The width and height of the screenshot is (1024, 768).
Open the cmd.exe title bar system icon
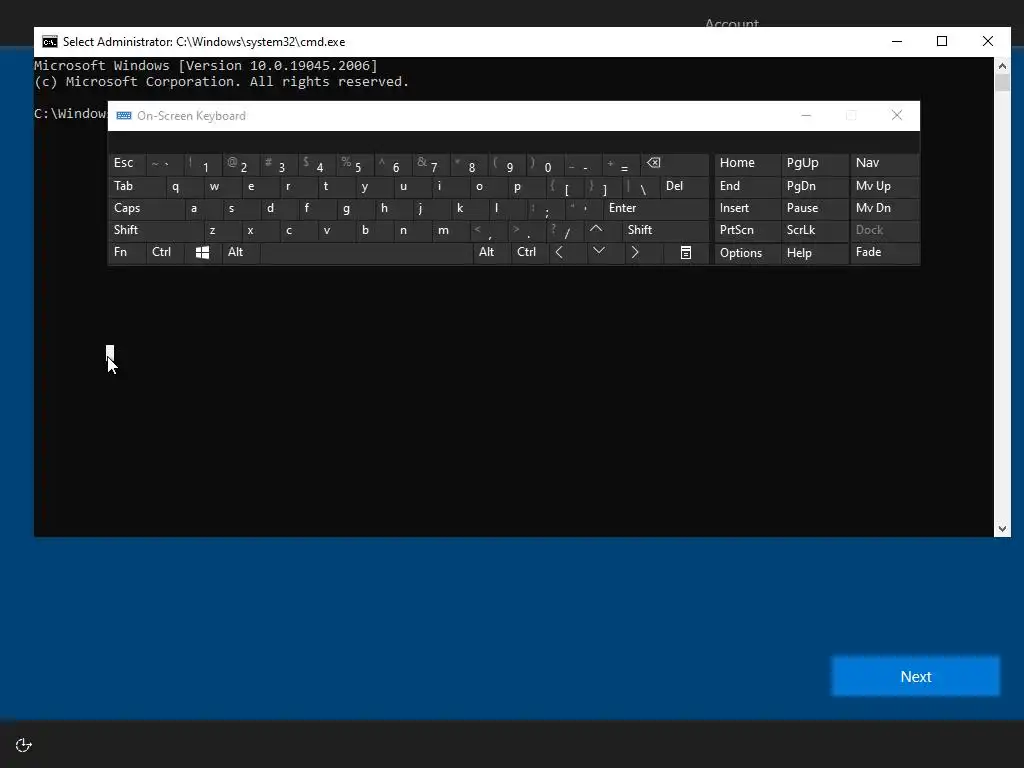[50, 42]
